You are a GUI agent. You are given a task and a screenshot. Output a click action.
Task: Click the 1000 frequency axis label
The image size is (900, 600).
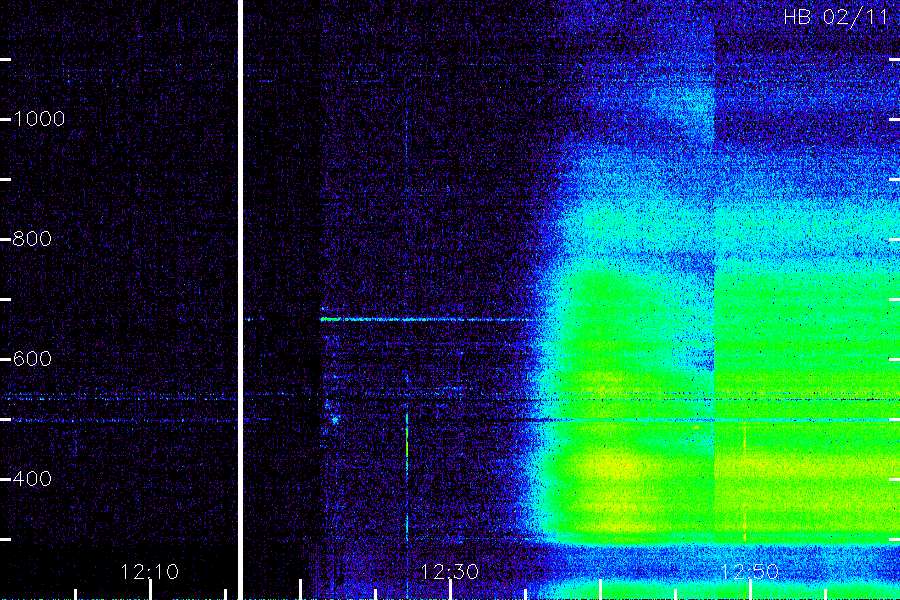39,119
